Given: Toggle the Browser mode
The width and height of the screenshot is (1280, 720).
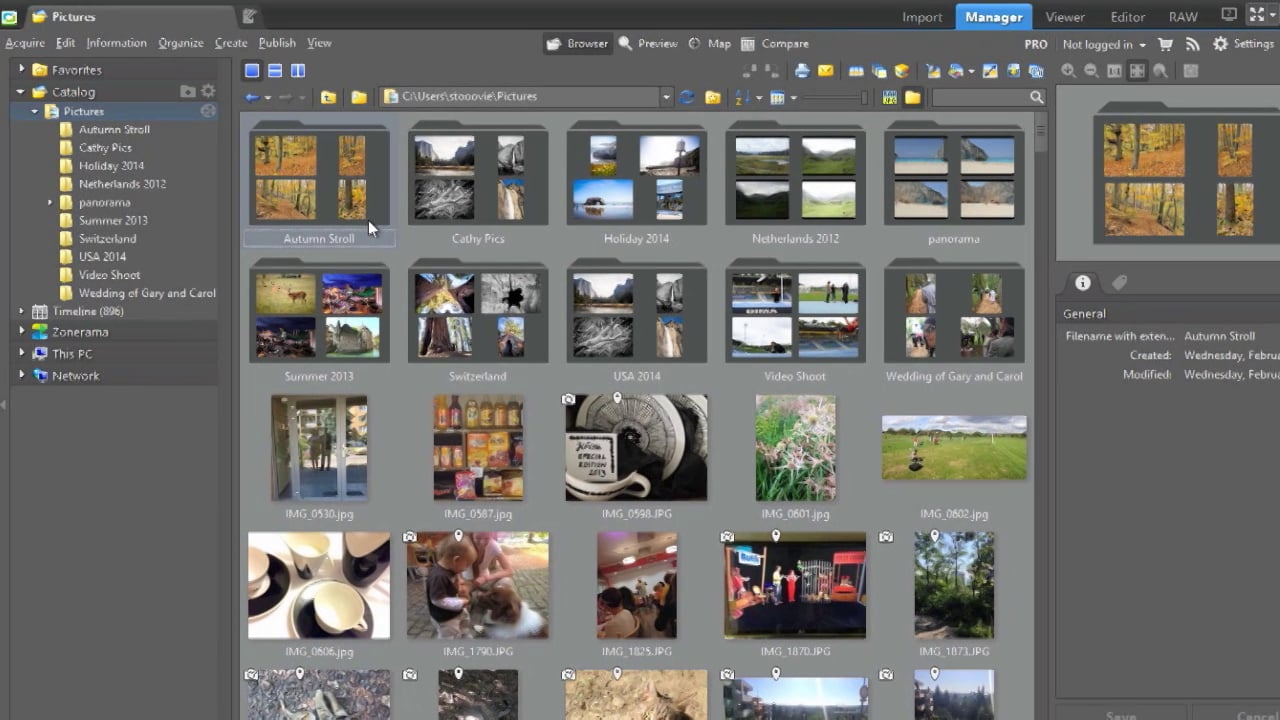Looking at the screenshot, I should pos(577,44).
